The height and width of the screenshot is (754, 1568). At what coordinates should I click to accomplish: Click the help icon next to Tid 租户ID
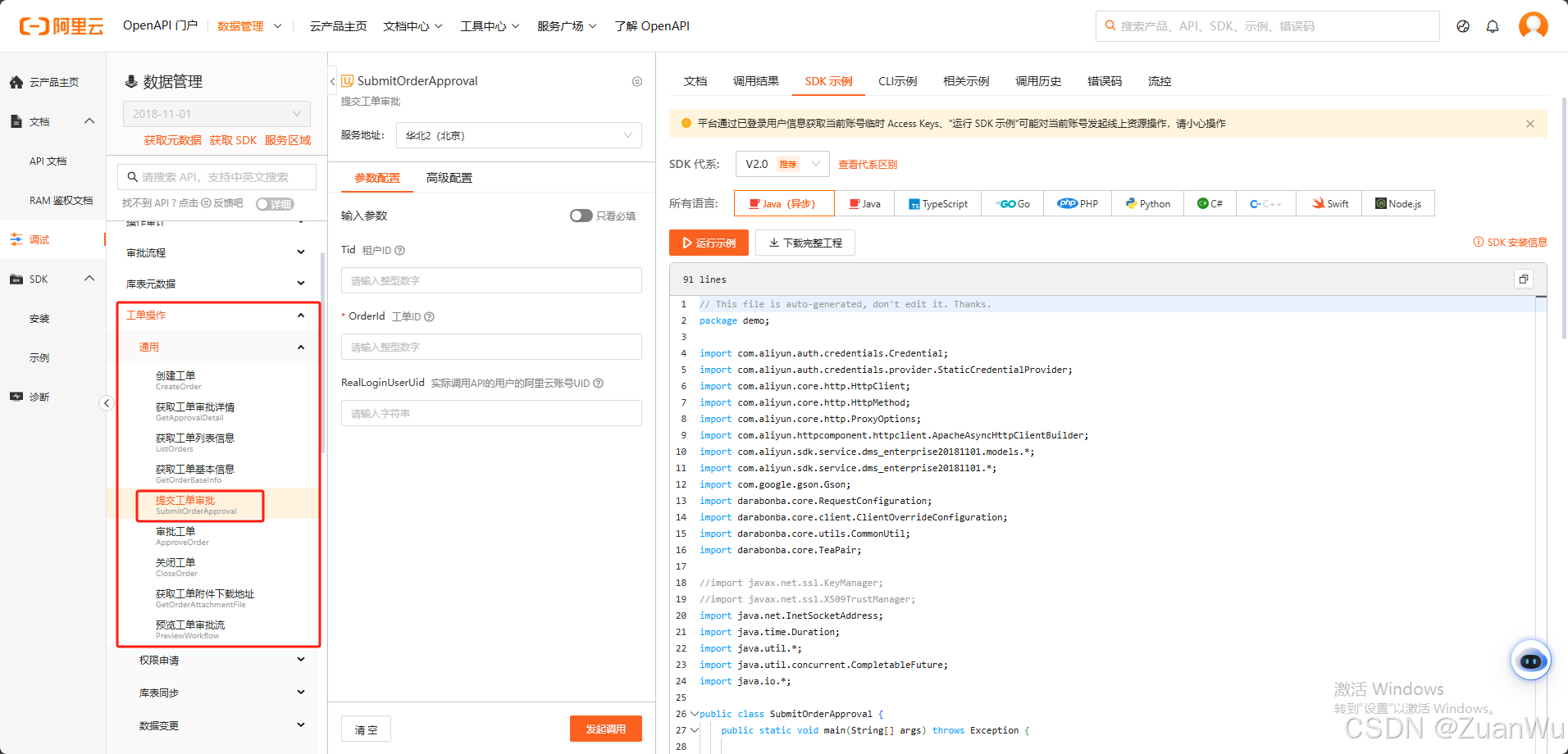tap(400, 250)
